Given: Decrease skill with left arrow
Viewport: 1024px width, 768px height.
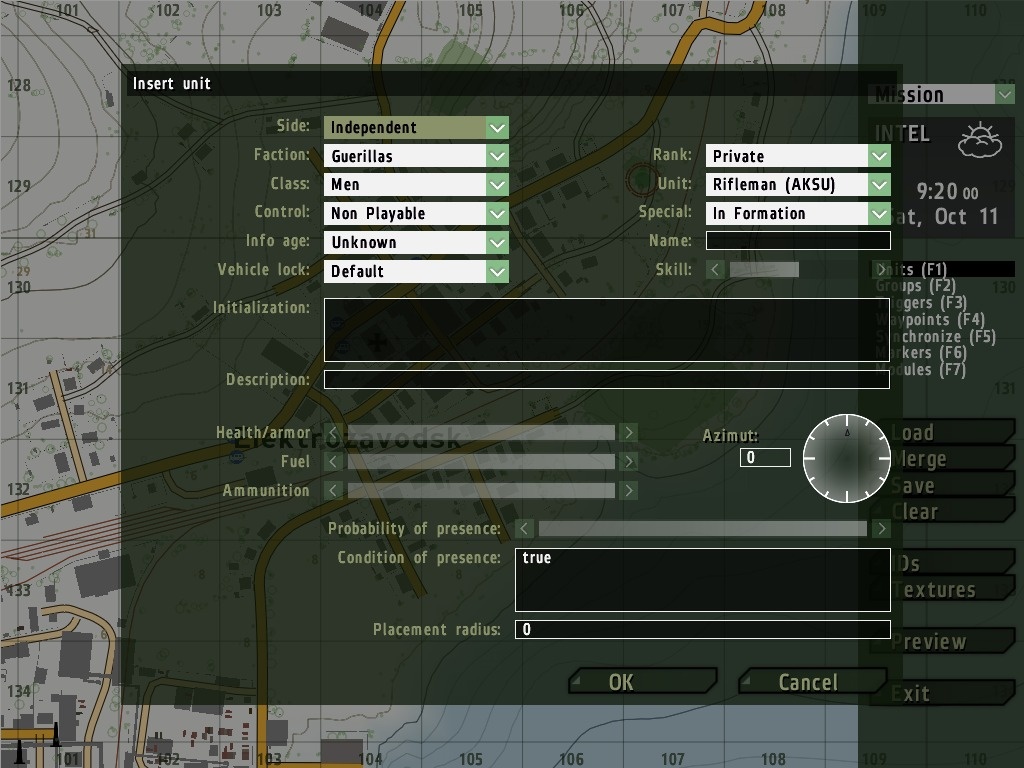Looking at the screenshot, I should (x=715, y=269).
